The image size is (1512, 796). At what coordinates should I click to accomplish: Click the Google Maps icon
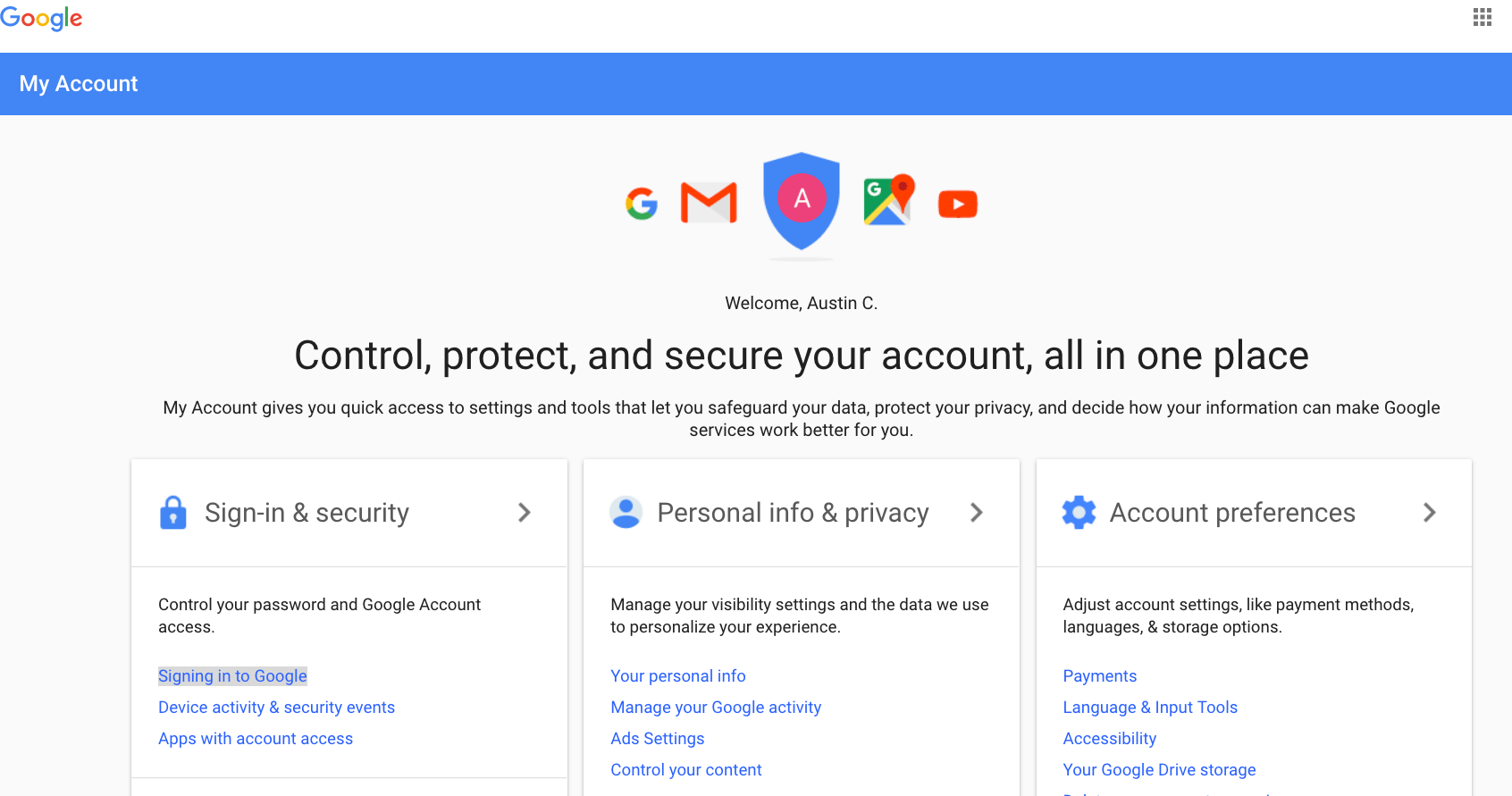(889, 199)
